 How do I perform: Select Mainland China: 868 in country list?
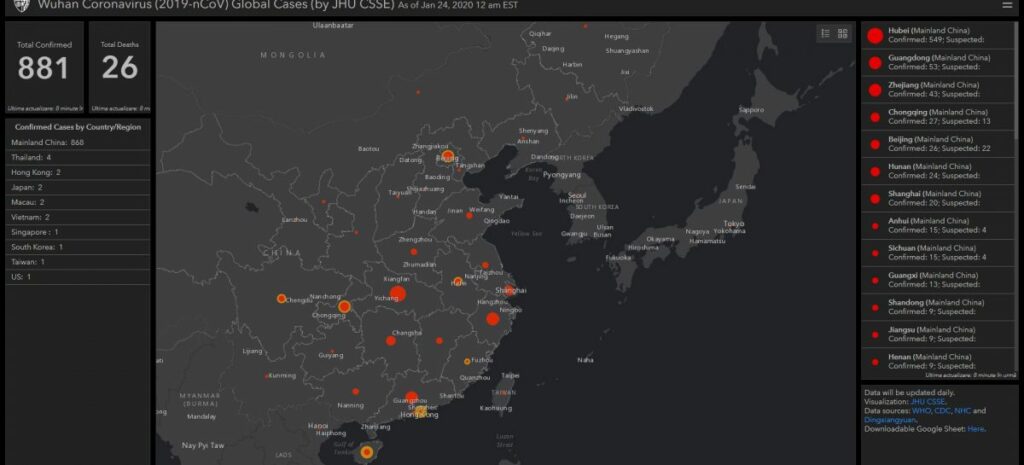[47, 143]
